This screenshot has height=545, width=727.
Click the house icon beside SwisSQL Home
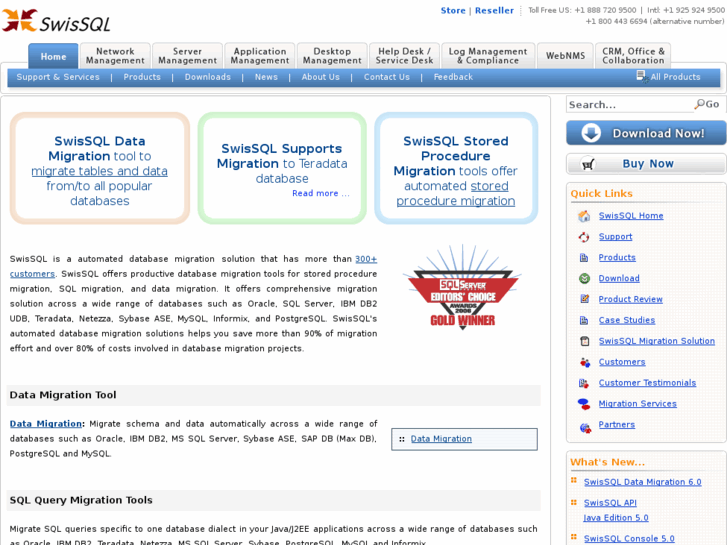584,216
